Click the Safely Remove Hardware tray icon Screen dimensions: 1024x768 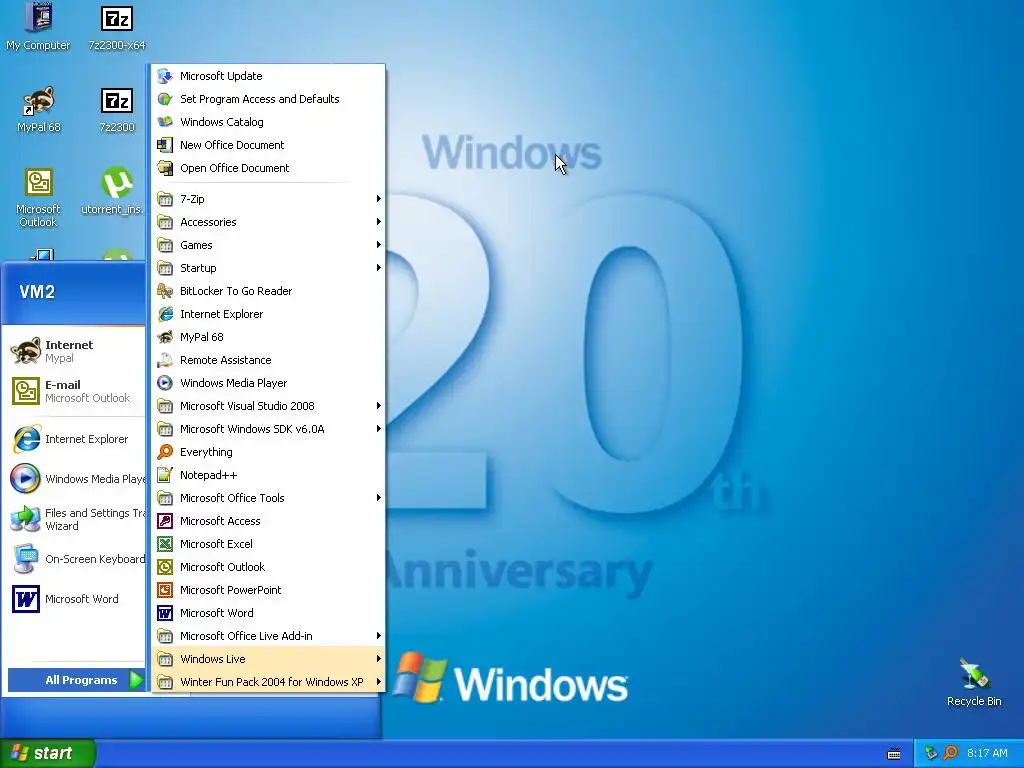click(931, 753)
